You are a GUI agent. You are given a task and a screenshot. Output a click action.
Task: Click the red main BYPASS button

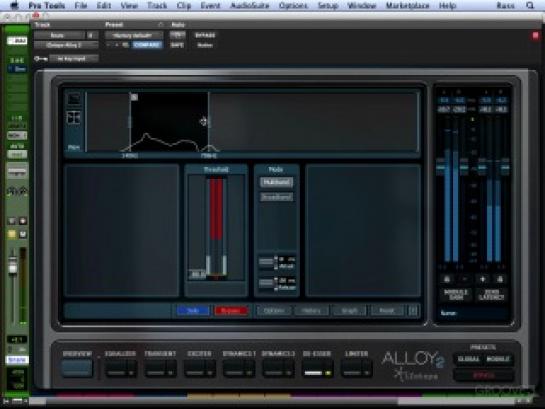pyautogui.click(x=483, y=375)
